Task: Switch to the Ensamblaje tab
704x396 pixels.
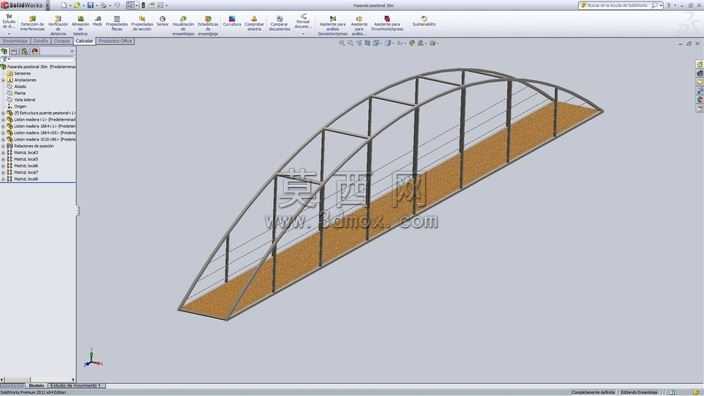Action: pos(15,41)
